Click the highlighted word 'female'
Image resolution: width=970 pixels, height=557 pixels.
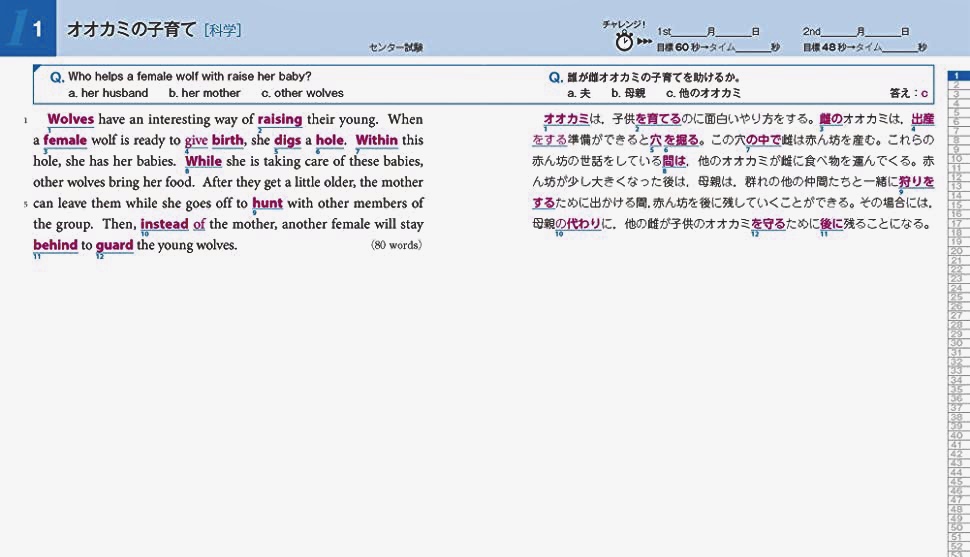[x=65, y=140]
